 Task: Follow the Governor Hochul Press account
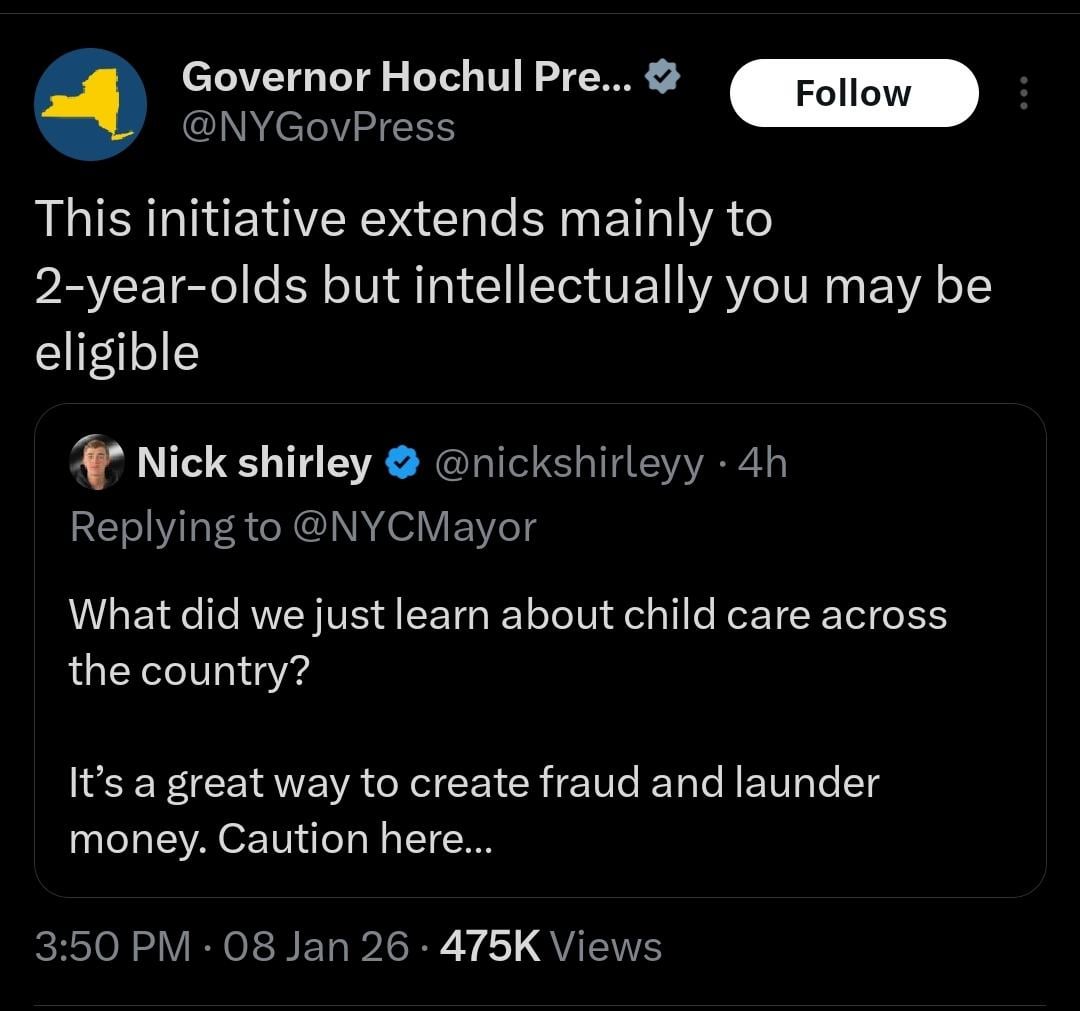pyautogui.click(x=853, y=93)
